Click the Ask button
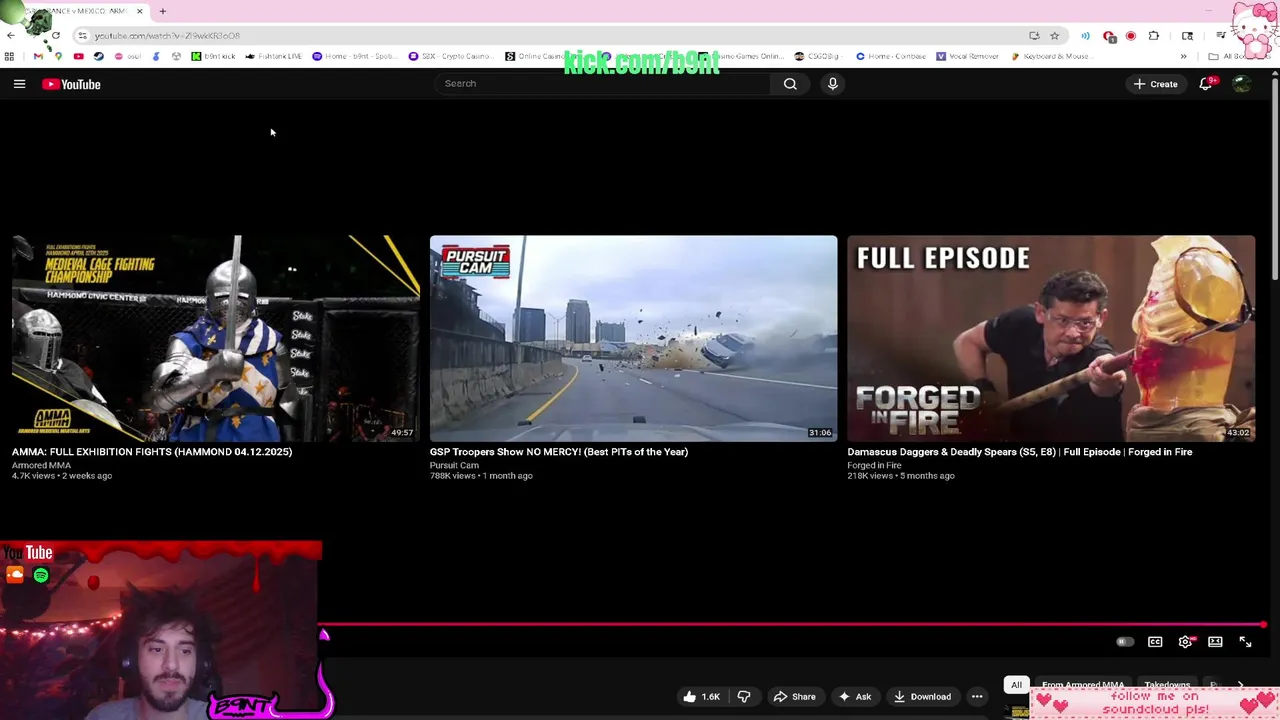The image size is (1280, 720). [855, 697]
